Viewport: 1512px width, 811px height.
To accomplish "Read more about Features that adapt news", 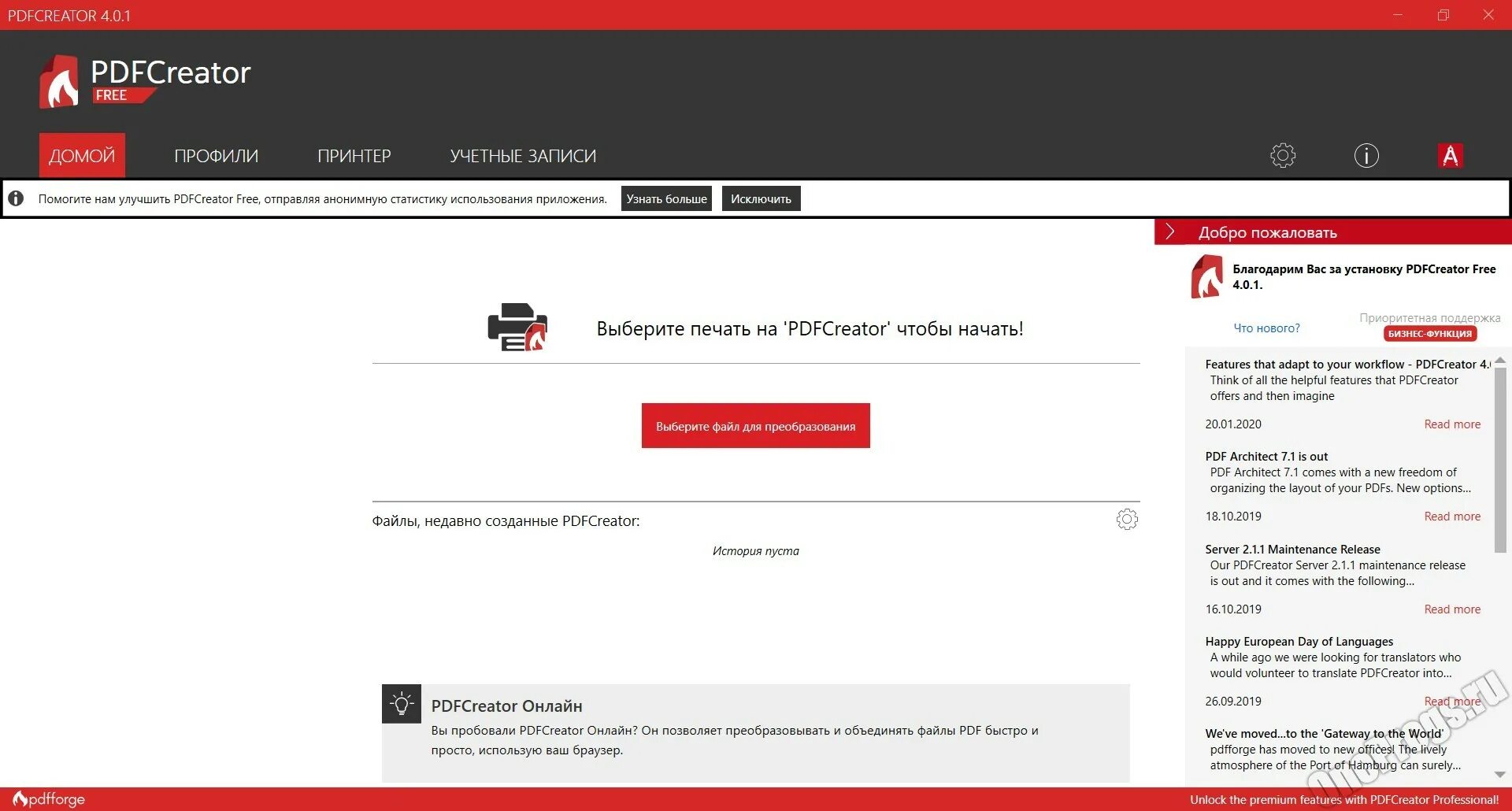I will pos(1452,424).
